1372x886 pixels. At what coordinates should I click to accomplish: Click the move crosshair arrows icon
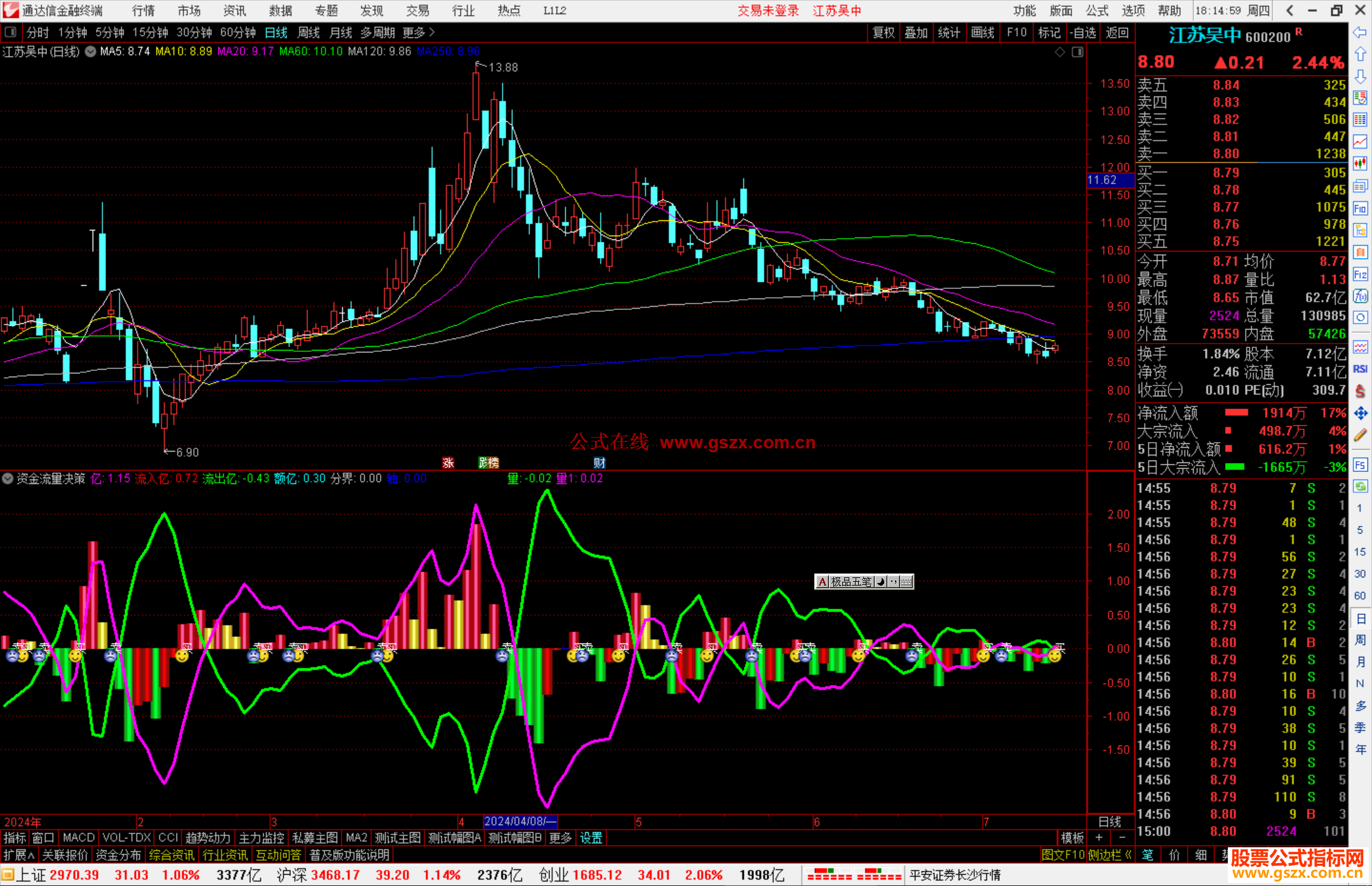tap(1360, 413)
